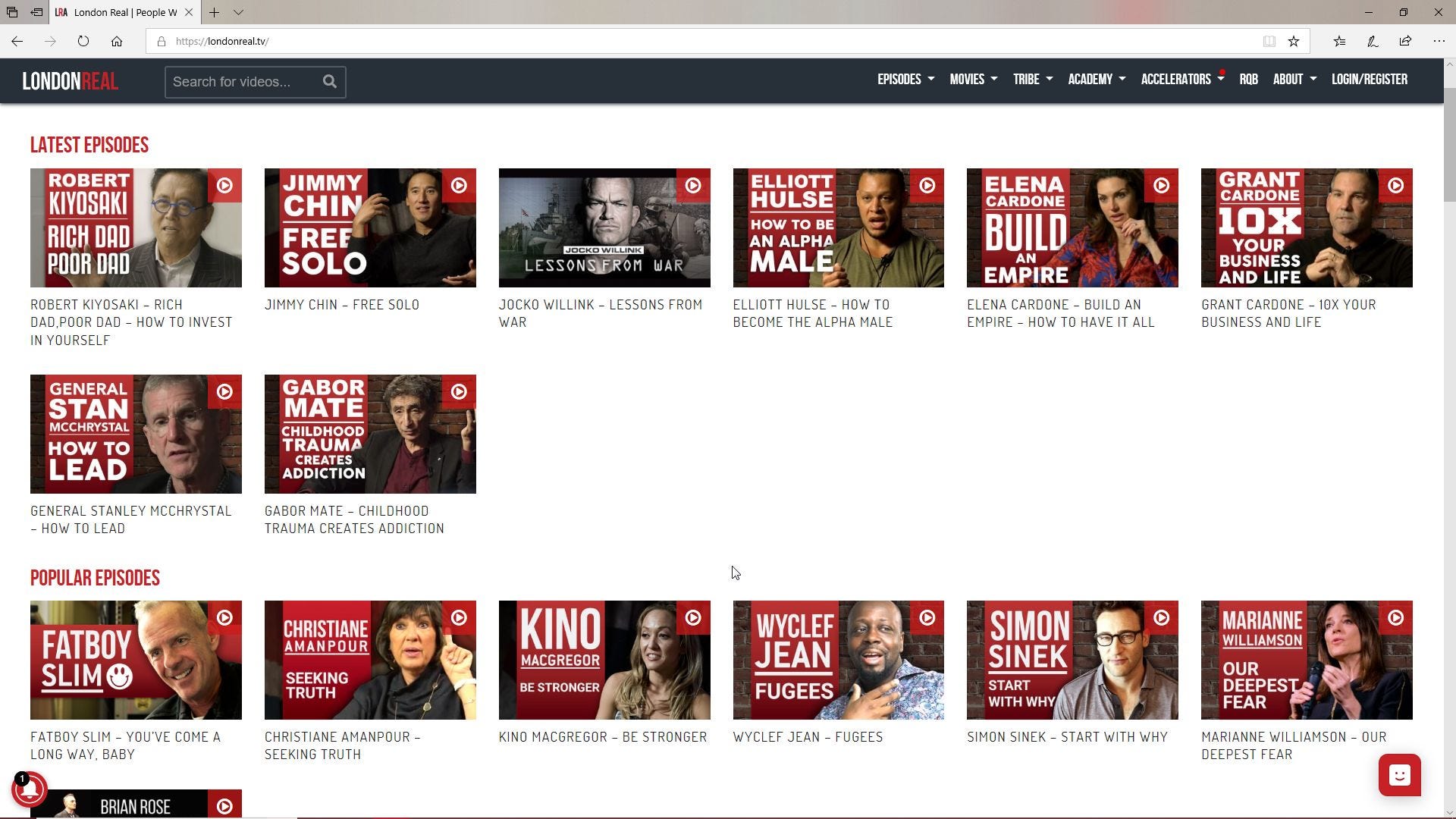Click the address bar URL londonreal.tv
Image resolution: width=1456 pixels, height=819 pixels.
click(x=222, y=41)
